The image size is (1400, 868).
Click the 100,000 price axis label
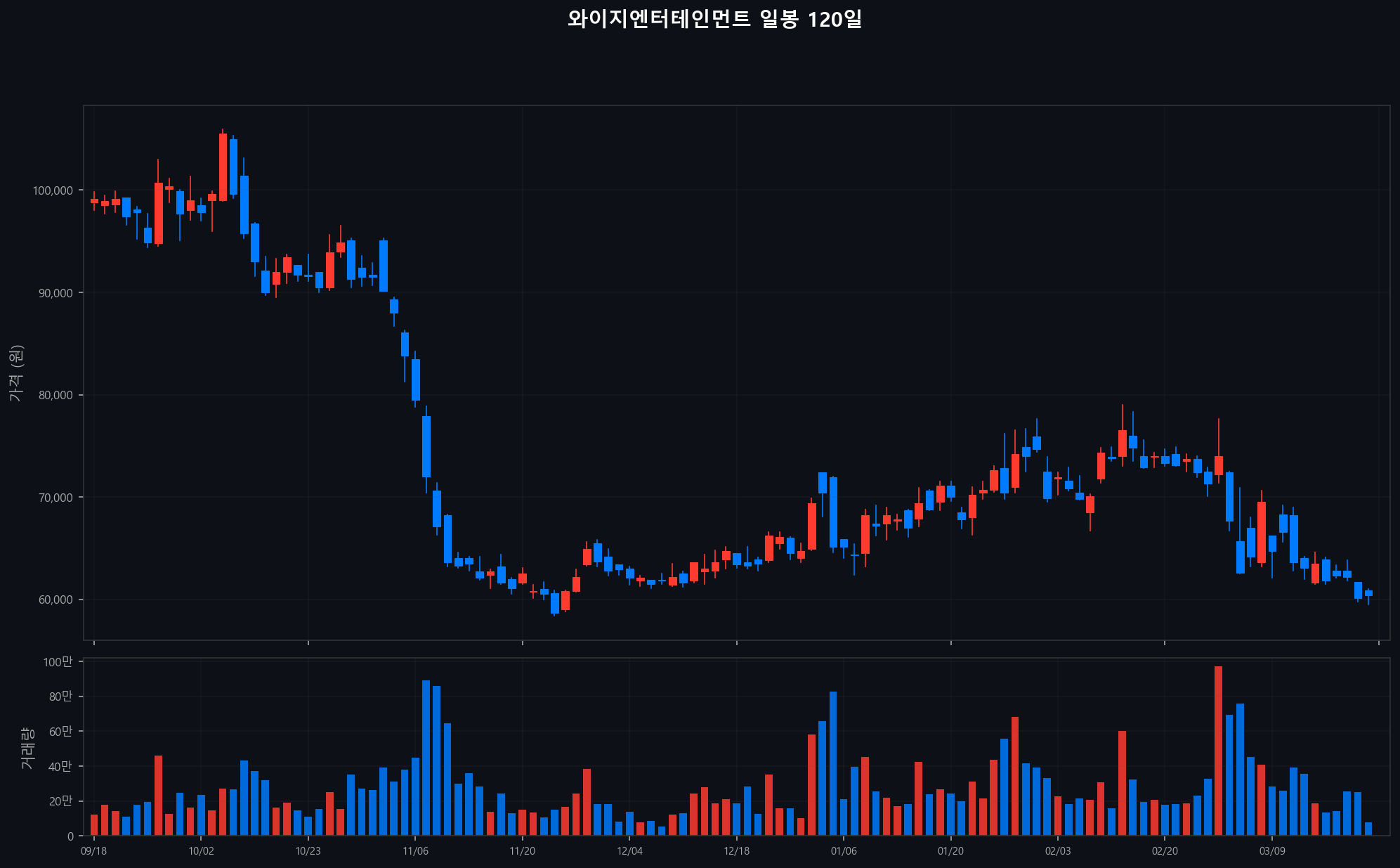coord(53,190)
